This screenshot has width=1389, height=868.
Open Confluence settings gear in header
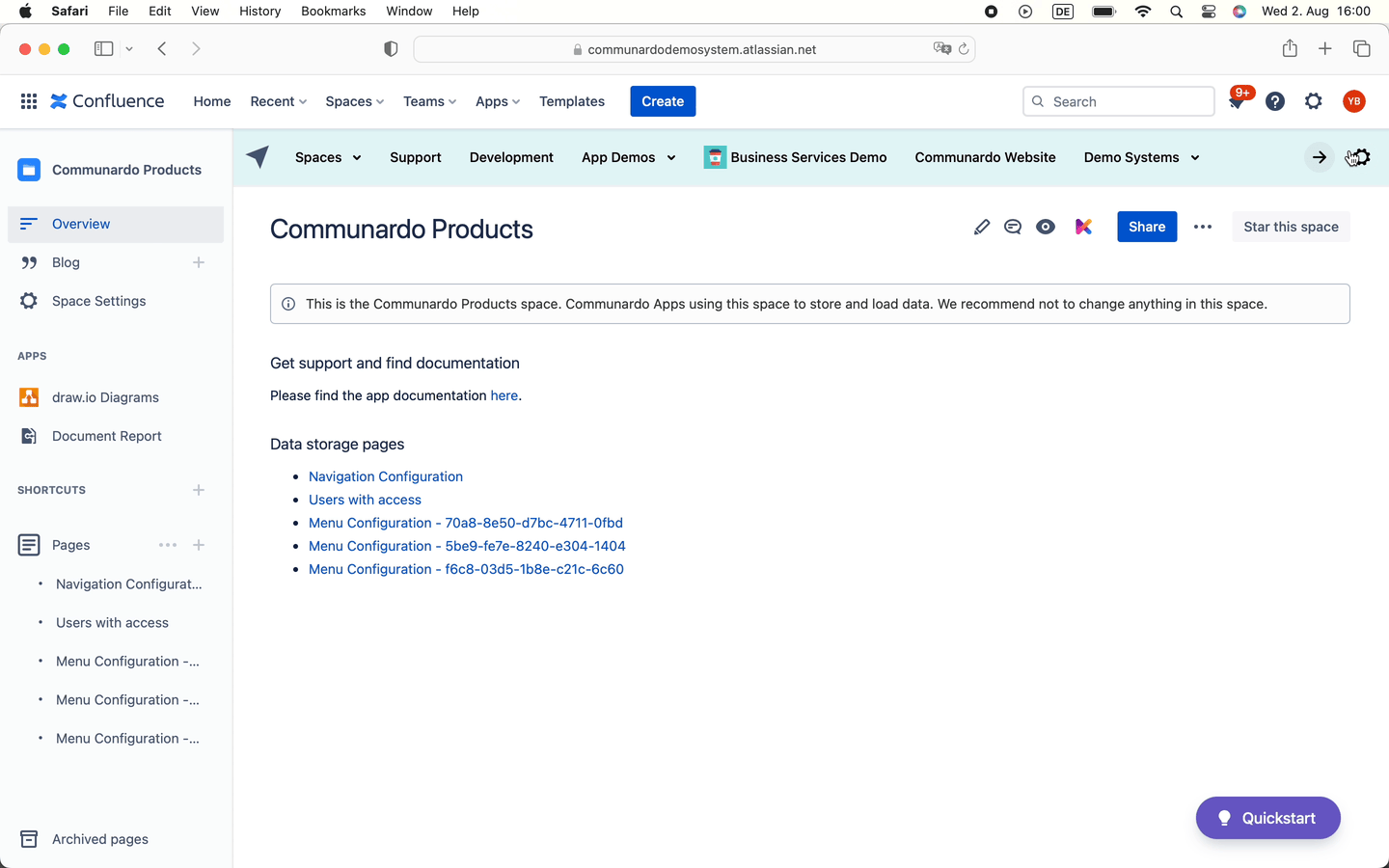1314,101
